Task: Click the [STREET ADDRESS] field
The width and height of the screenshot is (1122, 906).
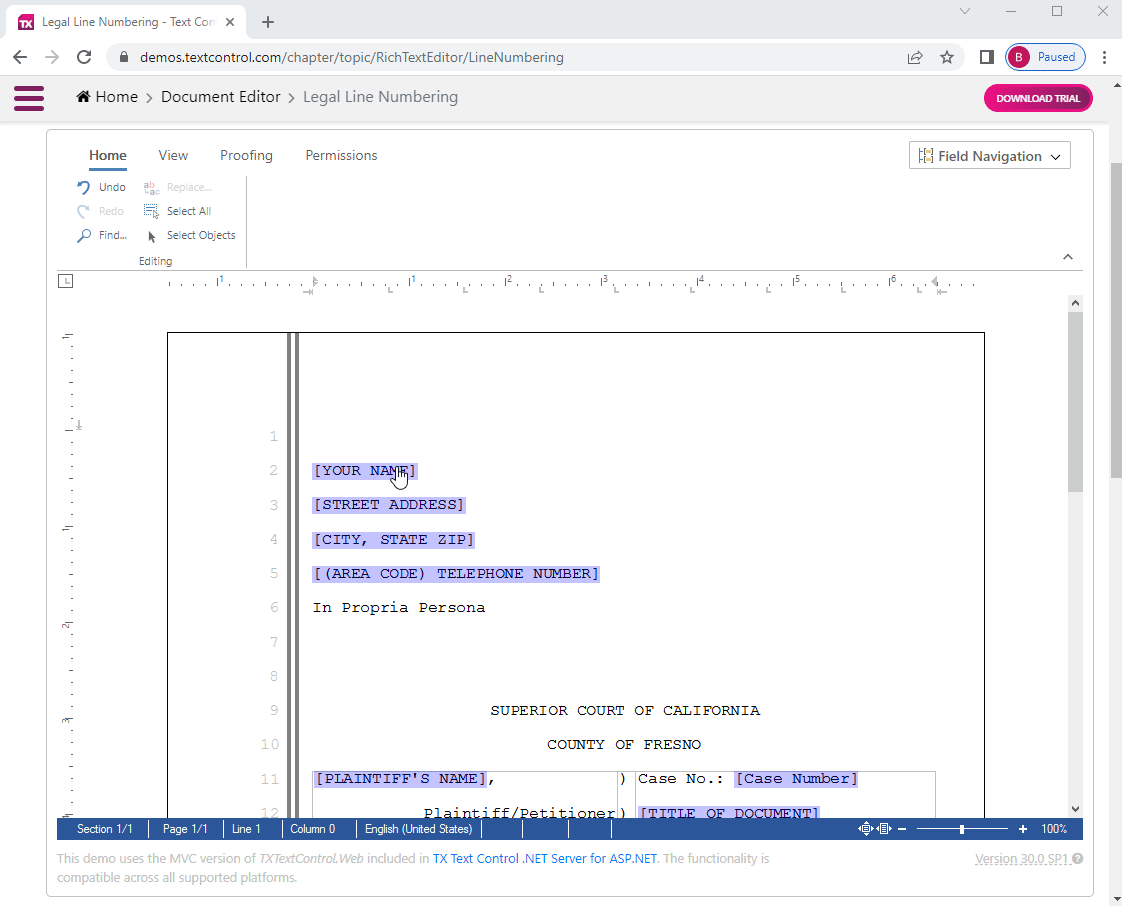Action: click(x=389, y=505)
